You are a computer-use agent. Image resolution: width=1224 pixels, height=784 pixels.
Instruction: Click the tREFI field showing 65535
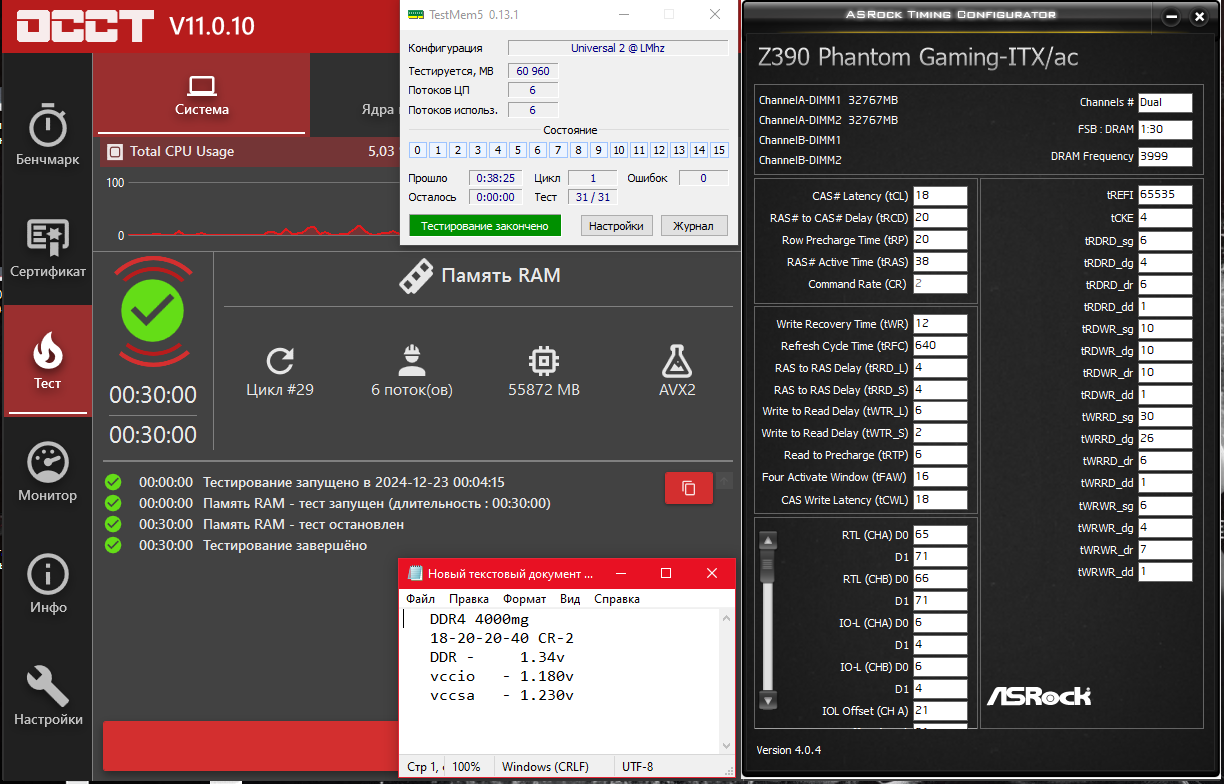coord(1165,196)
